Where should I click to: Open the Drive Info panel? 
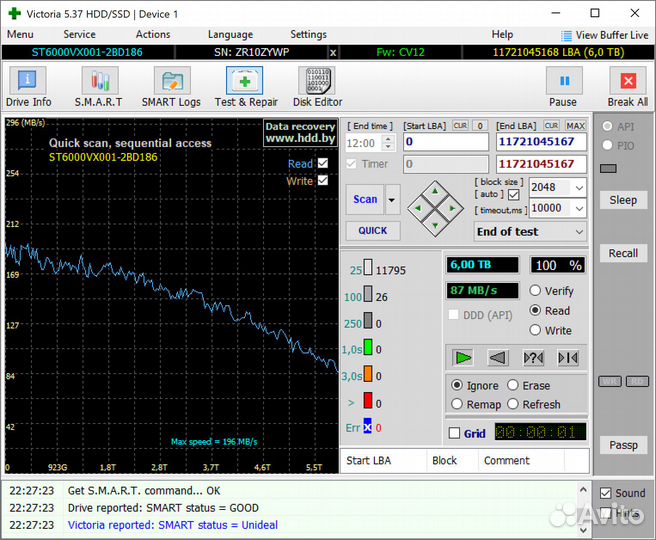pos(28,86)
